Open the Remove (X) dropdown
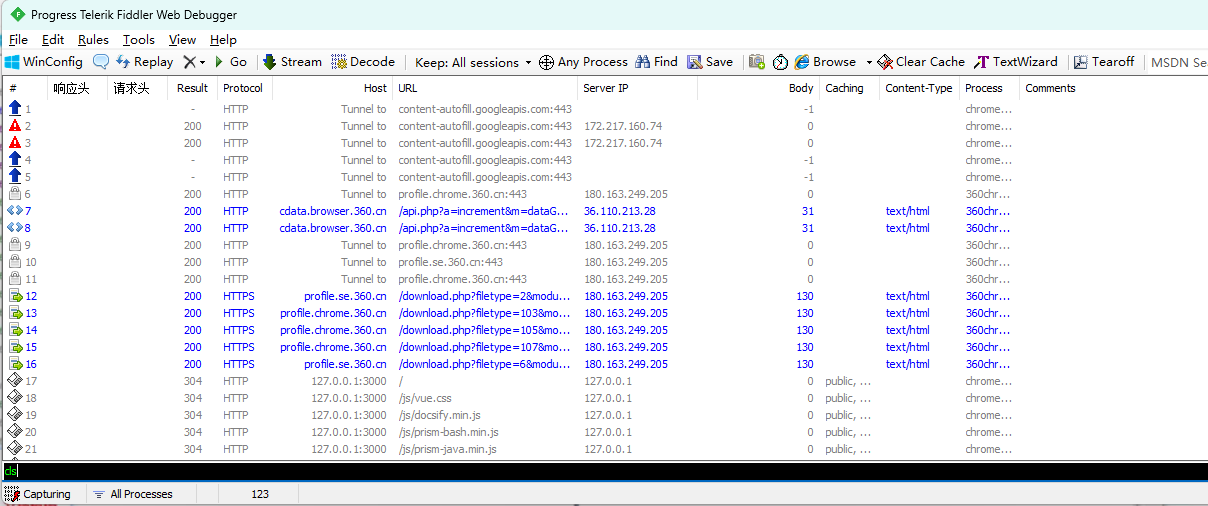 [x=194, y=62]
